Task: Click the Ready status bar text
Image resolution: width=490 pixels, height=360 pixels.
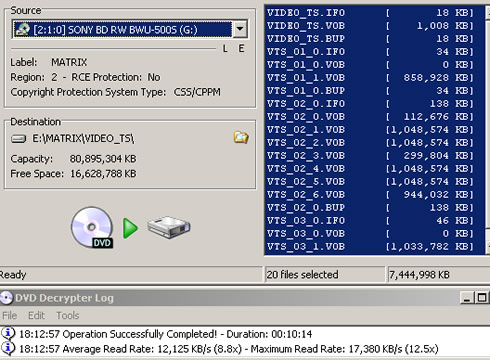Action: pyautogui.click(x=13, y=275)
